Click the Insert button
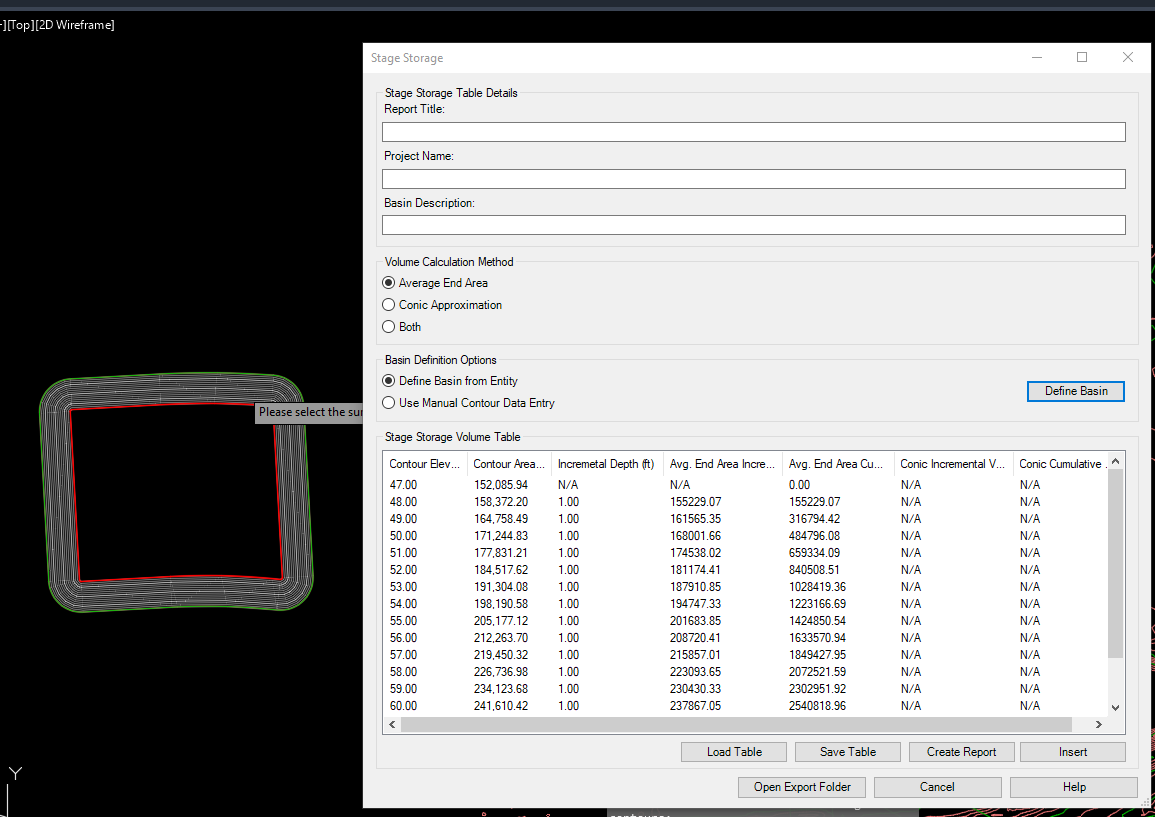 1072,751
